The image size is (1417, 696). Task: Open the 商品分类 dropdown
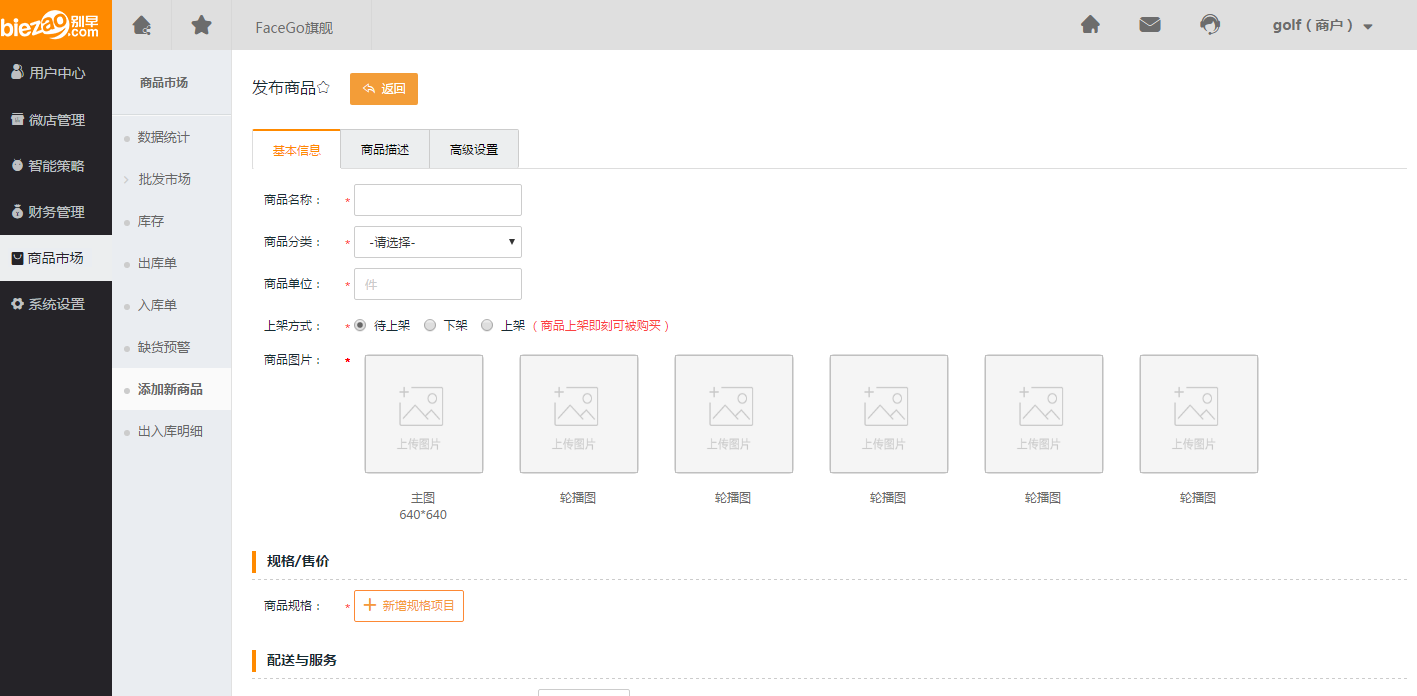click(x=437, y=242)
